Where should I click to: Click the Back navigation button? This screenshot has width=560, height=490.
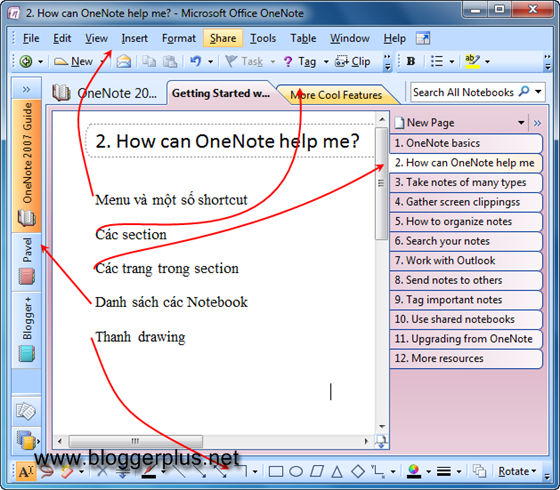[26, 61]
